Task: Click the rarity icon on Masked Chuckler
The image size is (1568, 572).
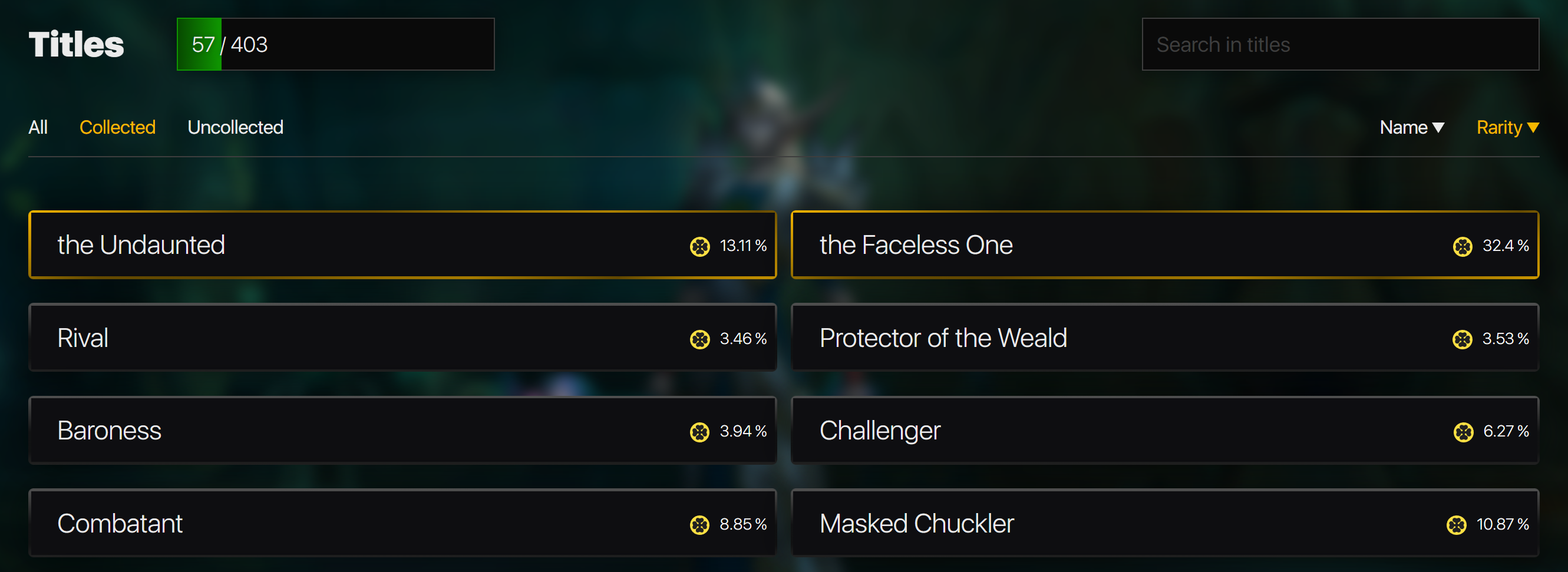Action: click(x=1456, y=524)
